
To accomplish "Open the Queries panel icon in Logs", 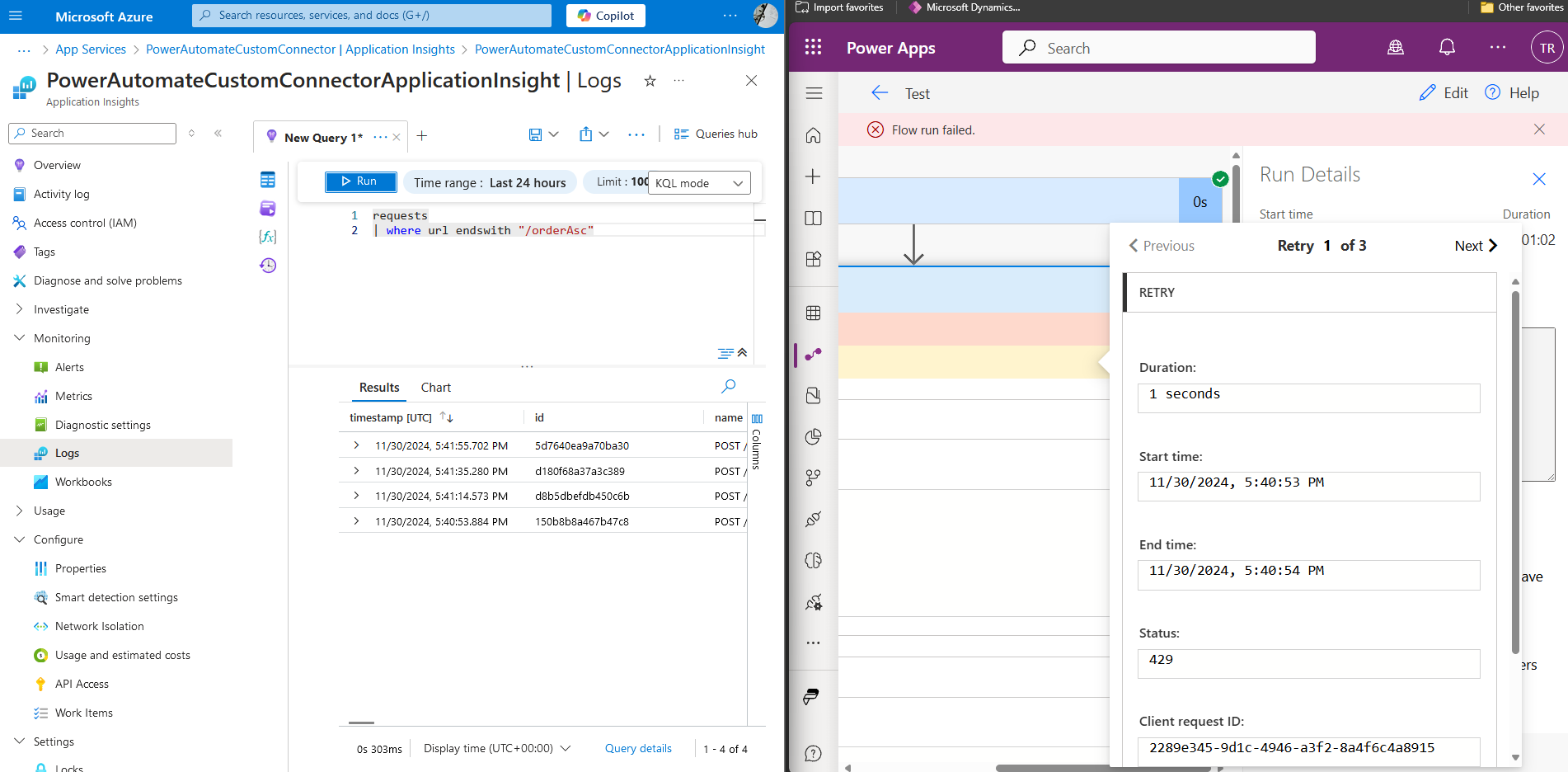I will pyautogui.click(x=268, y=209).
